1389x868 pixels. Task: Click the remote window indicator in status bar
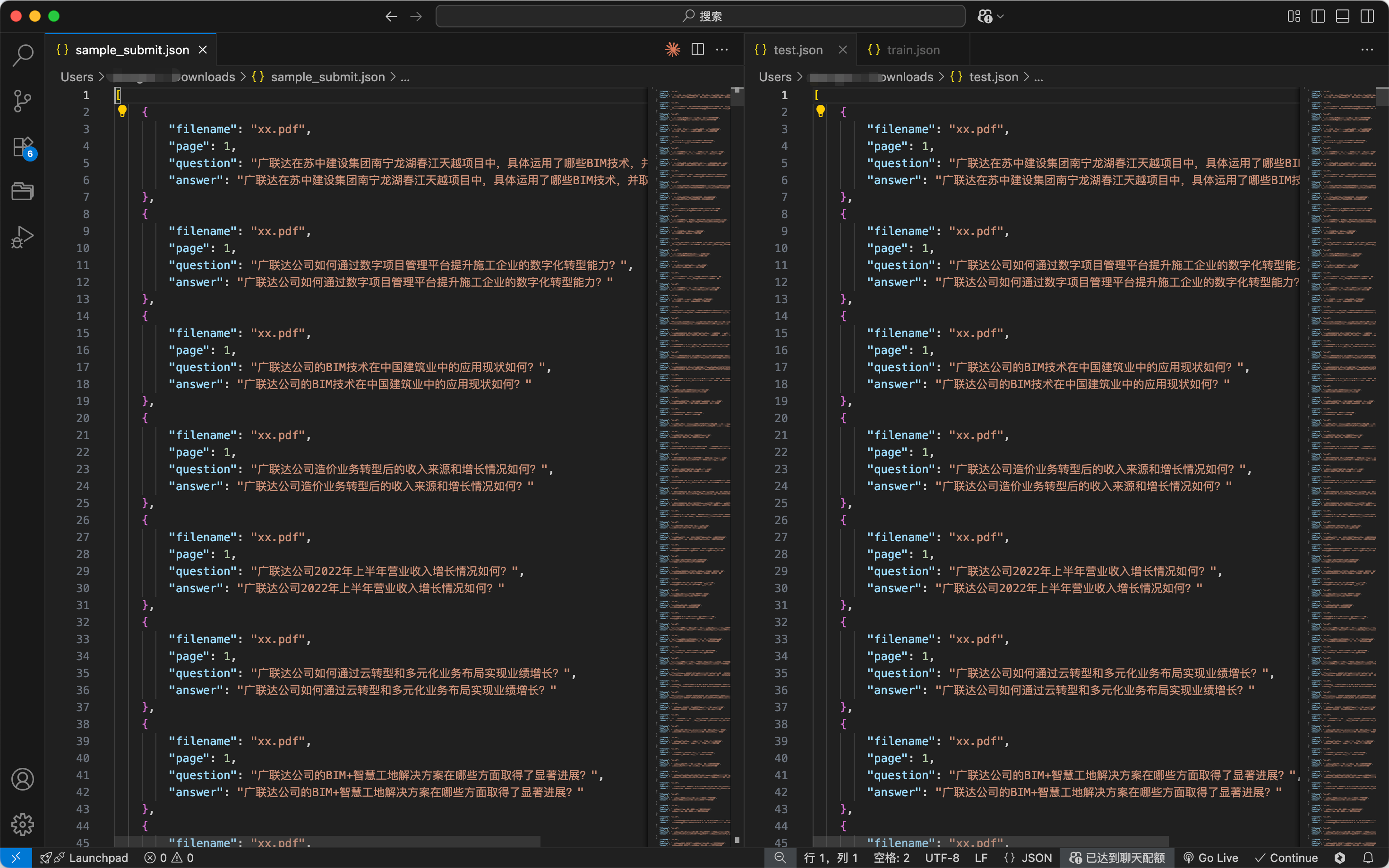(16, 858)
